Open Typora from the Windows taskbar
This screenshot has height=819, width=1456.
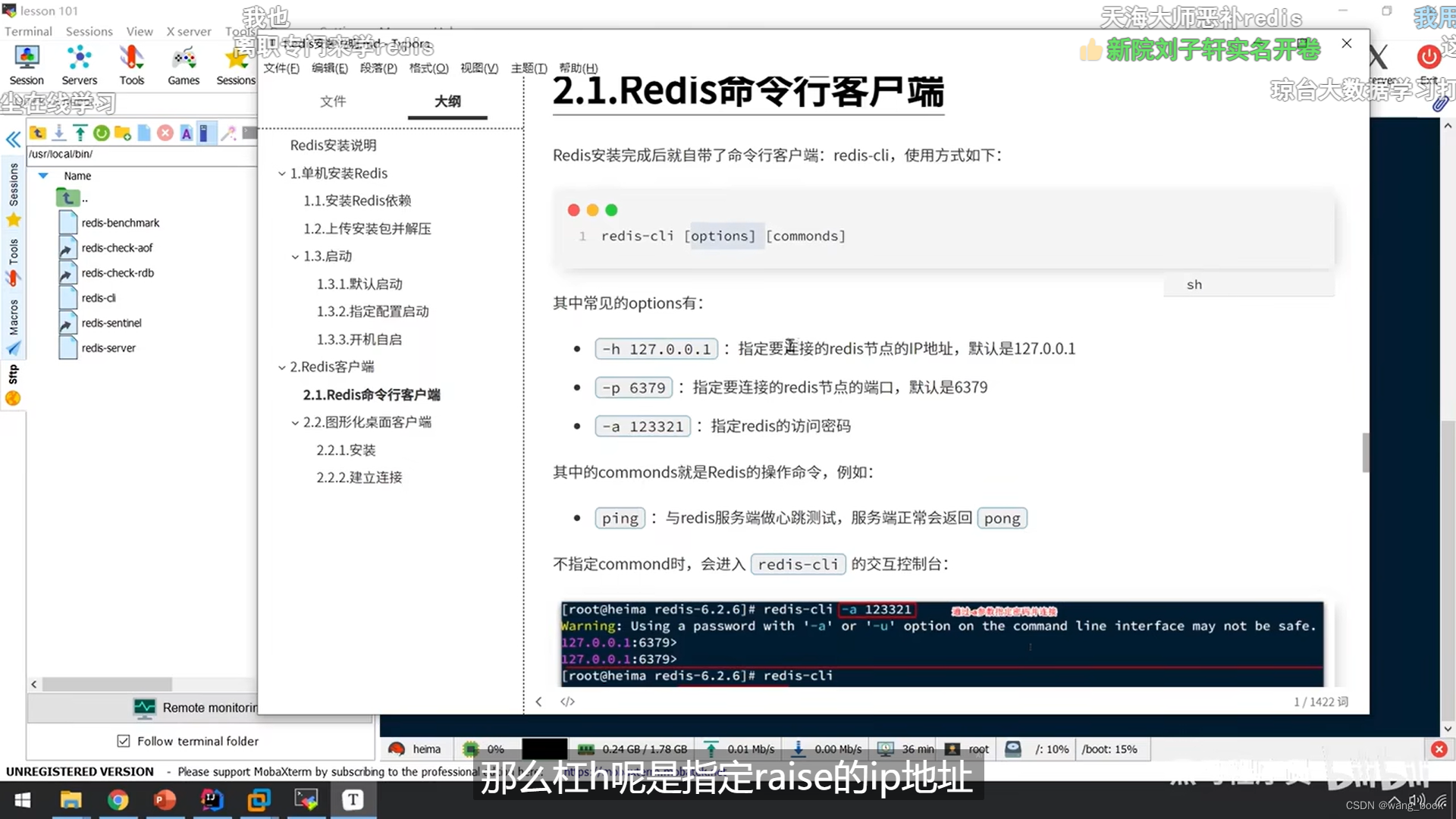(353, 800)
